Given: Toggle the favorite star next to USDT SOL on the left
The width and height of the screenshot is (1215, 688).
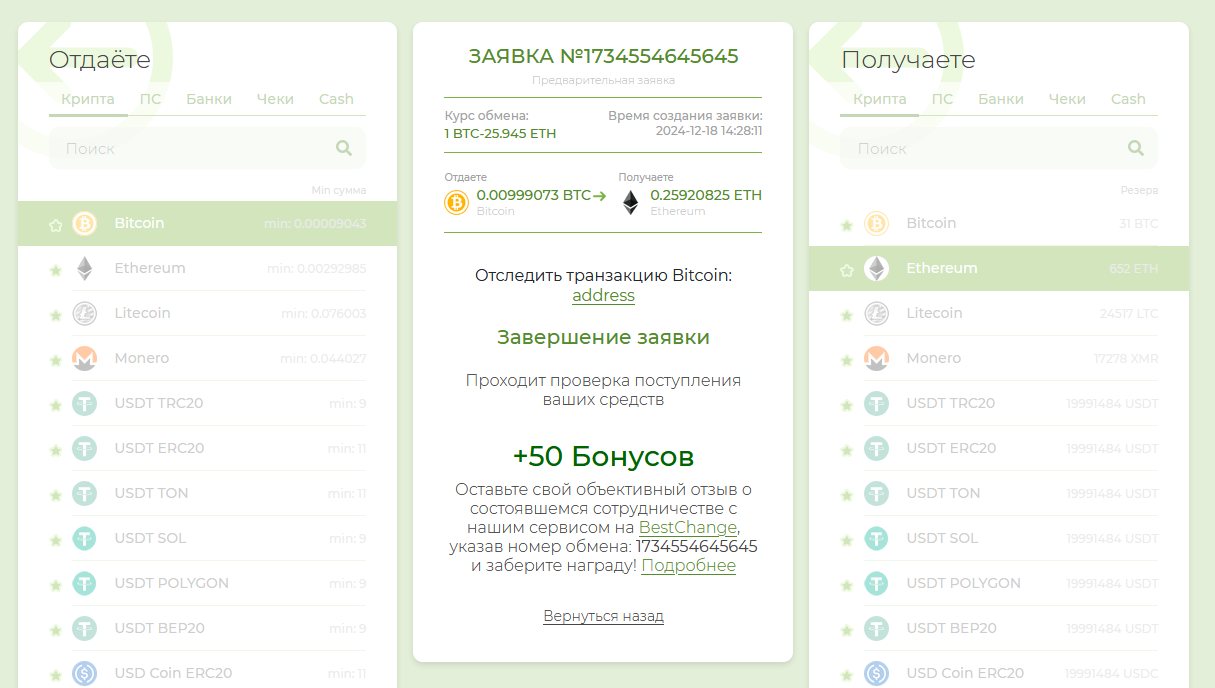Looking at the screenshot, I should (x=55, y=538).
